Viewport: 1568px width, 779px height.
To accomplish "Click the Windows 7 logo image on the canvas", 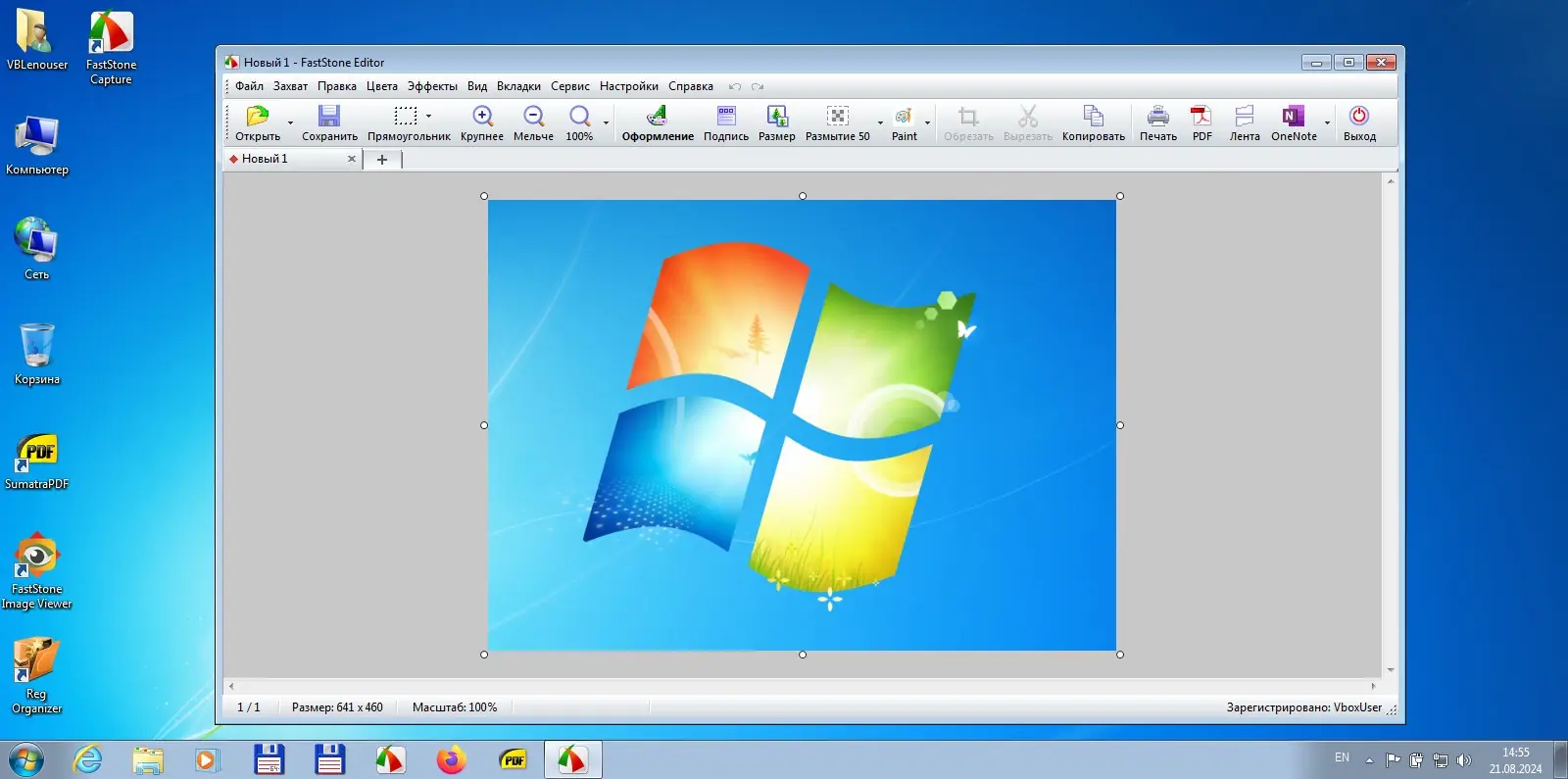I will coord(802,425).
